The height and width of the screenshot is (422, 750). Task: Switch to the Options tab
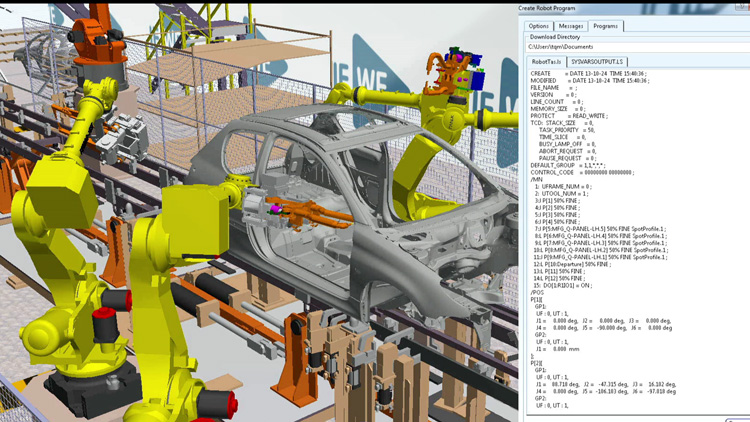click(539, 26)
